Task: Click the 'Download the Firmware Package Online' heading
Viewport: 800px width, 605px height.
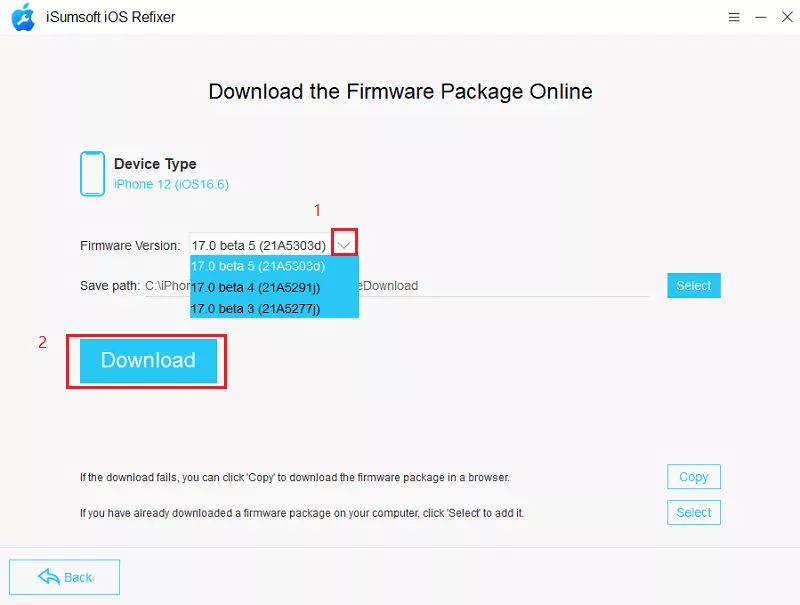Action: pos(401,92)
